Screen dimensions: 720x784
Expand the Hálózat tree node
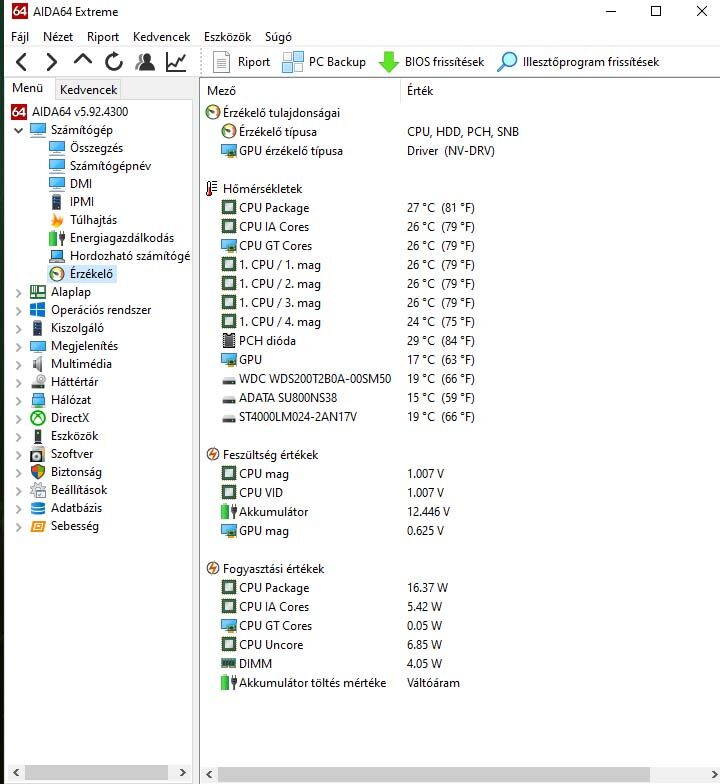point(18,400)
